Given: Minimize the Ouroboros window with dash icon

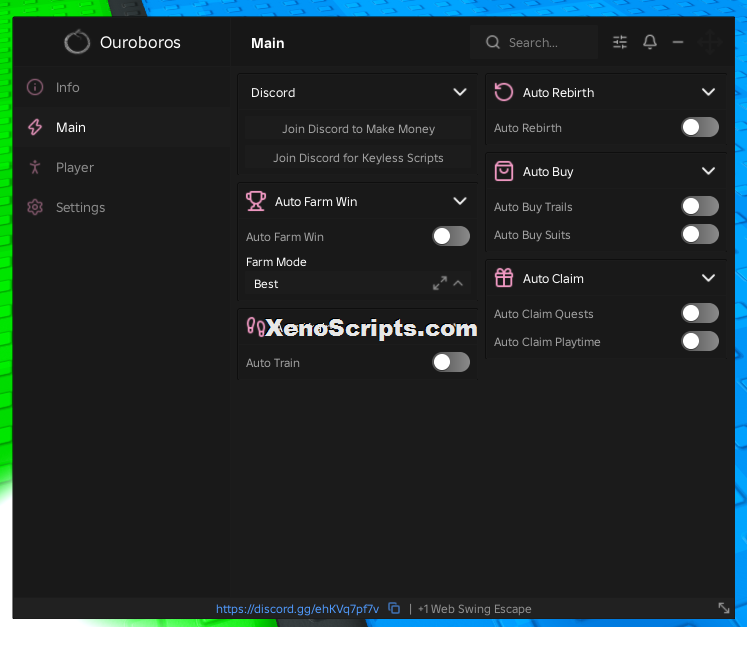Looking at the screenshot, I should [x=678, y=42].
